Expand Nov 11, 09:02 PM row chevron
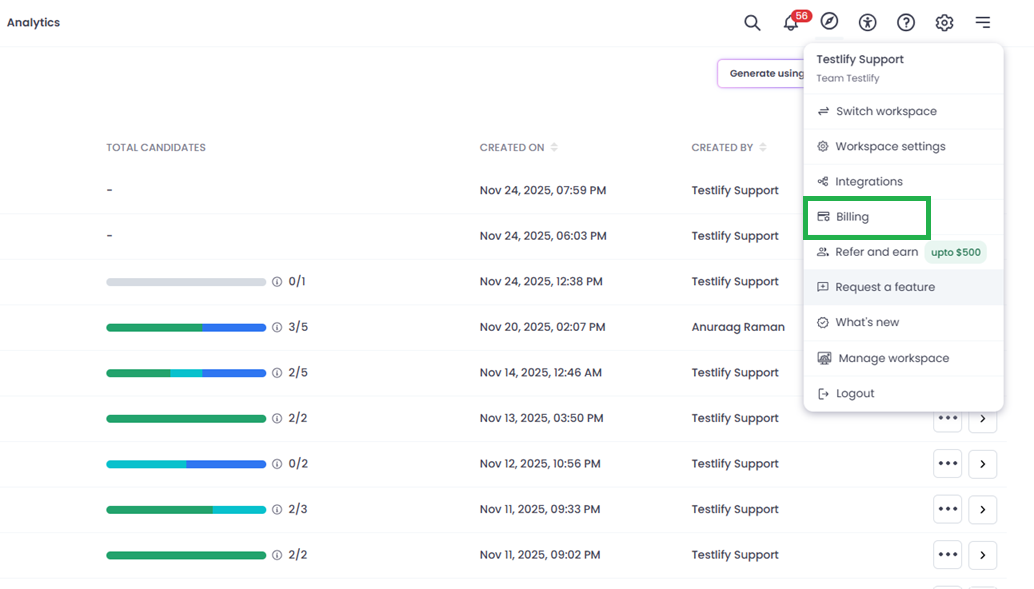The image size is (1034, 589). tap(983, 555)
